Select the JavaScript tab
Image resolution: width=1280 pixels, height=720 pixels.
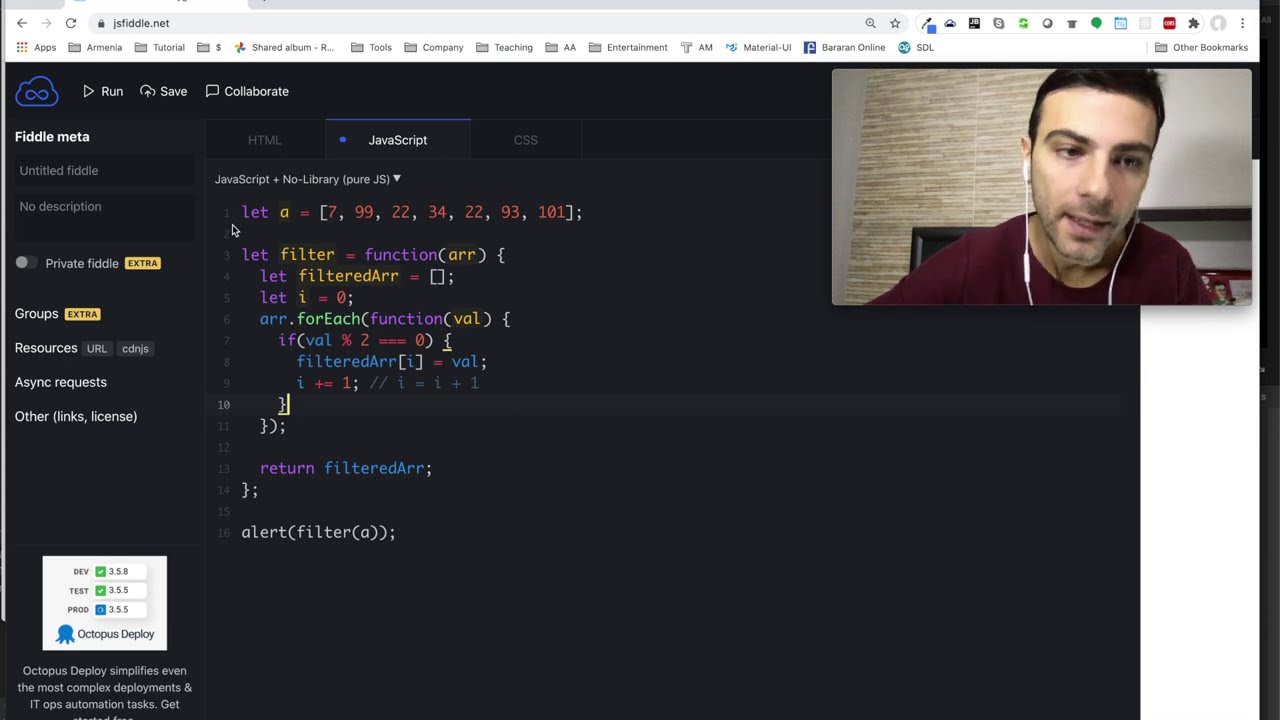pos(398,140)
